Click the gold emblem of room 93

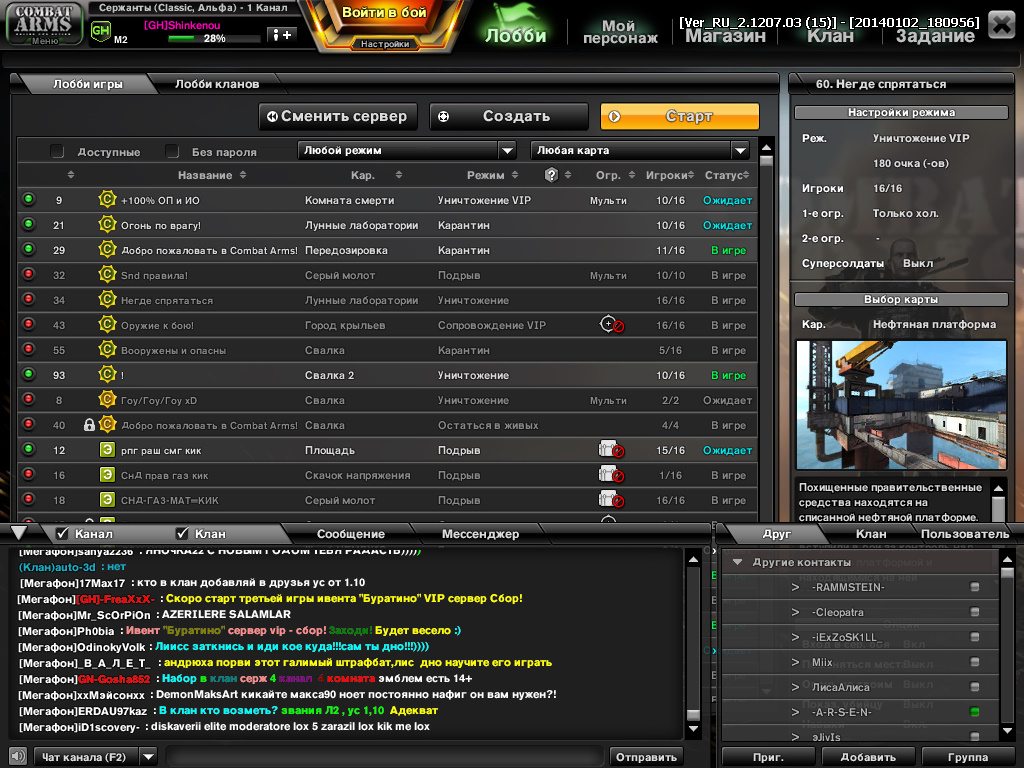click(107, 374)
